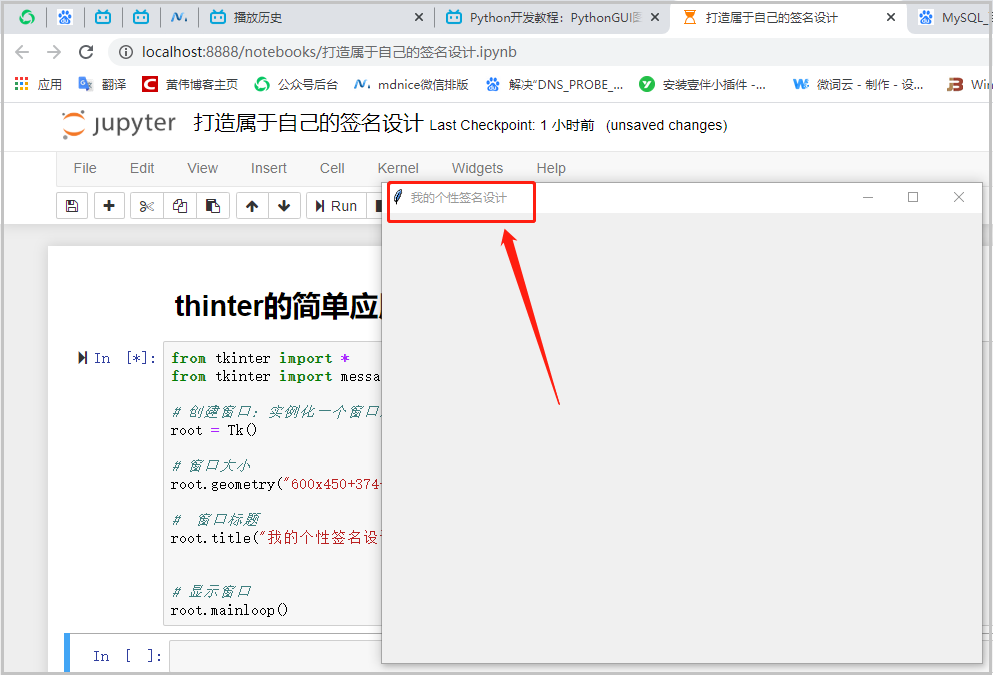
Task: Insert a cell below with plus icon
Action: point(109,206)
